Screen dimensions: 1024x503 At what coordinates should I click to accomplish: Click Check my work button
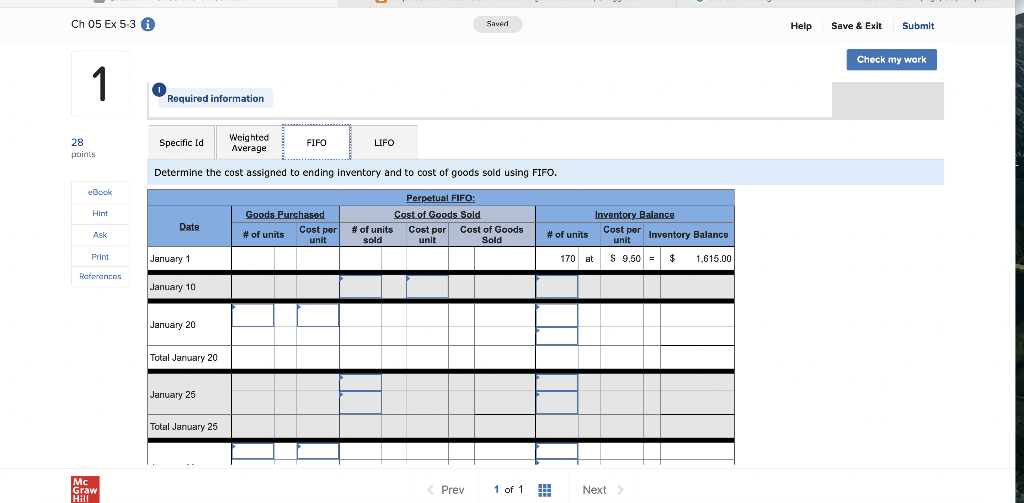coord(891,59)
